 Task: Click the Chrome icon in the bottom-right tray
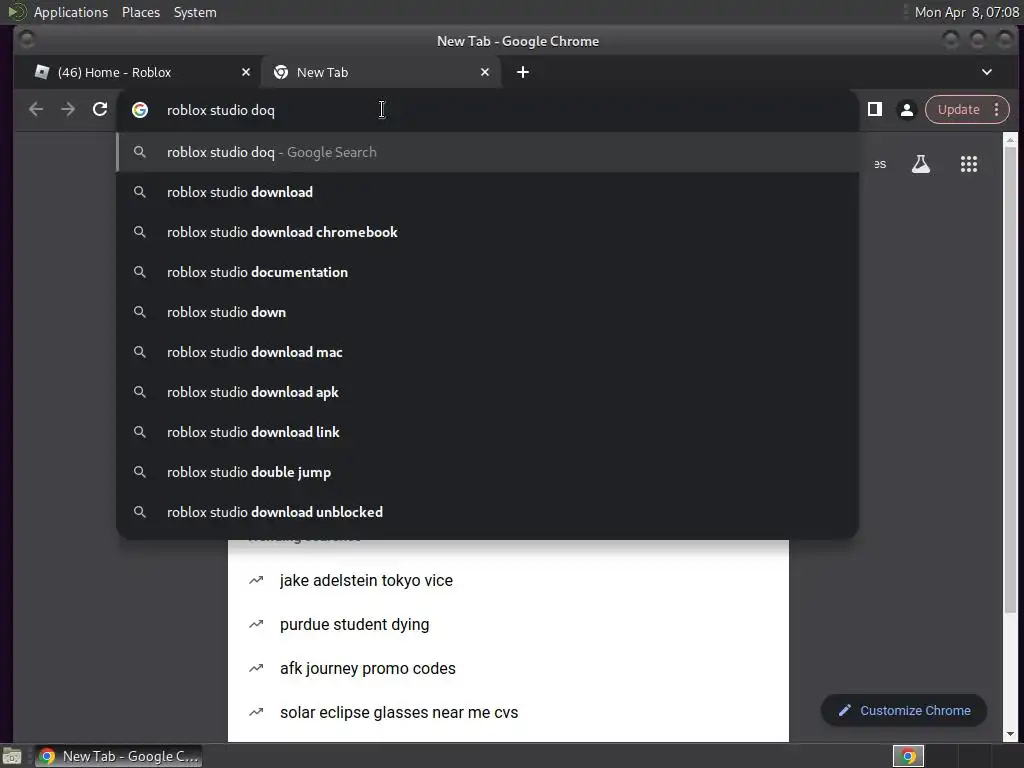point(908,756)
